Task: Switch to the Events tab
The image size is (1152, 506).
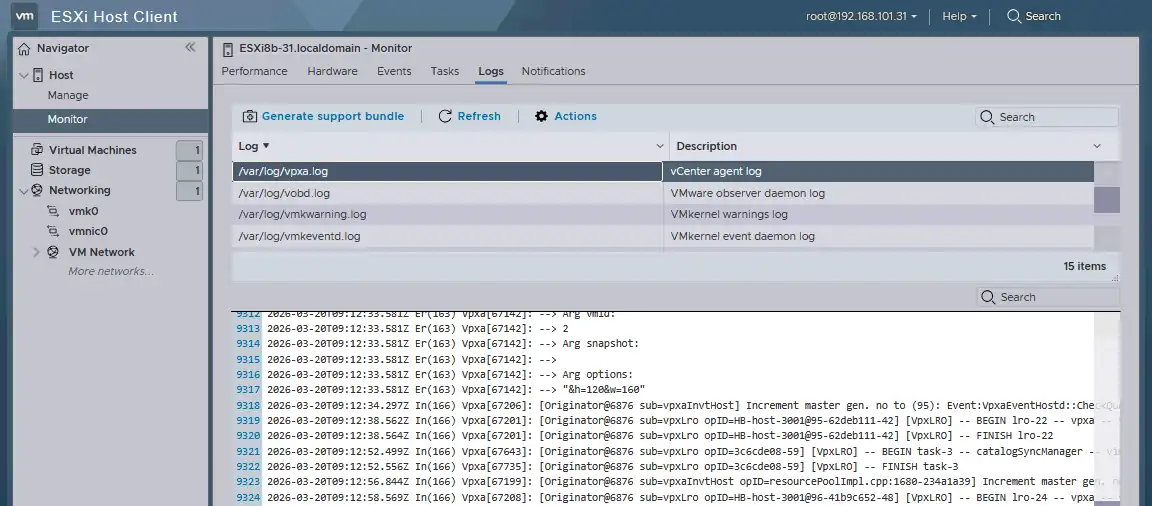Action: pos(394,71)
